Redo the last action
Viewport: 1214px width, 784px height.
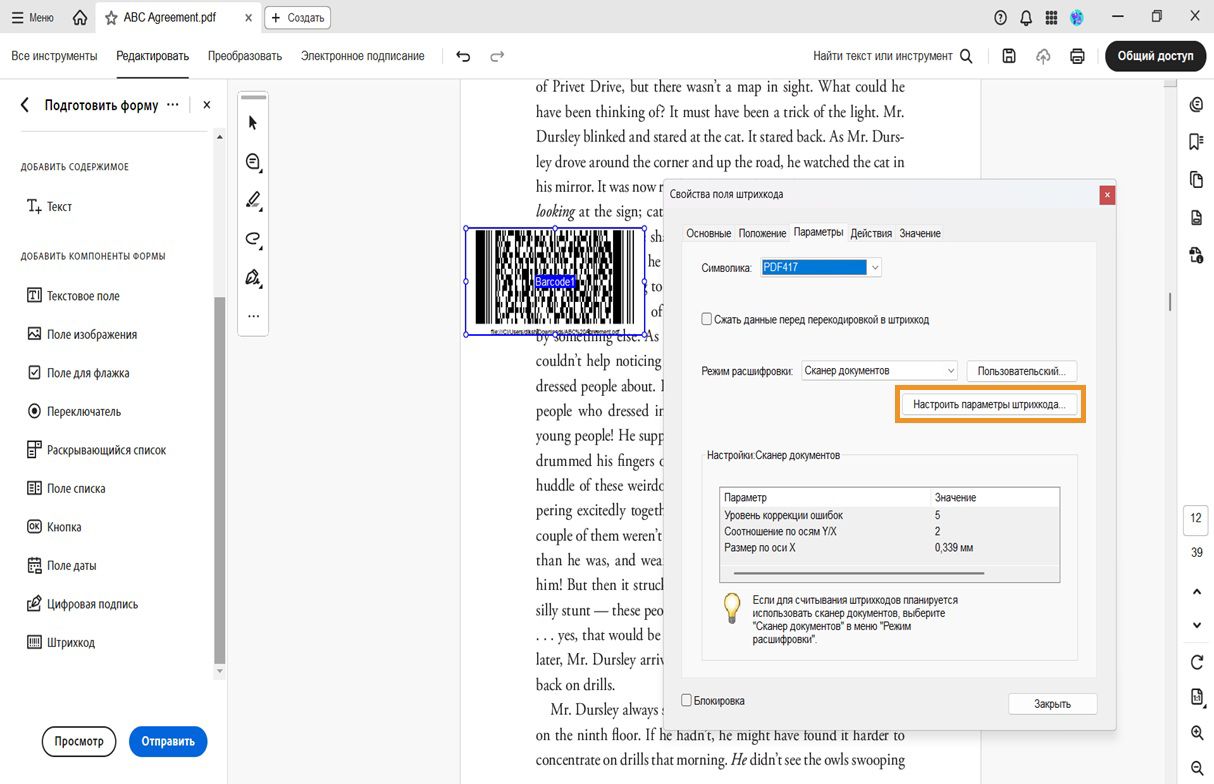[x=497, y=56]
